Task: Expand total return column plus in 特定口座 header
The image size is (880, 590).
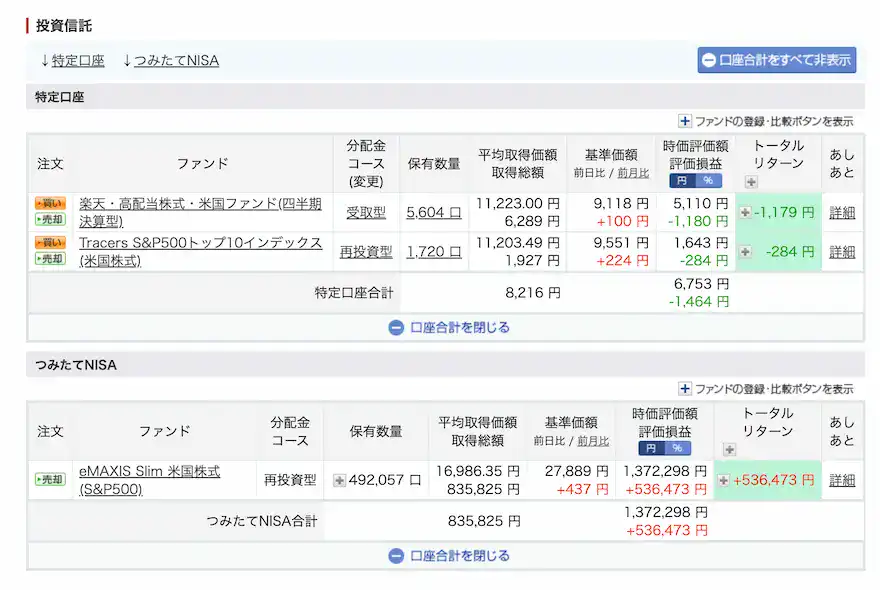Action: pyautogui.click(x=751, y=181)
